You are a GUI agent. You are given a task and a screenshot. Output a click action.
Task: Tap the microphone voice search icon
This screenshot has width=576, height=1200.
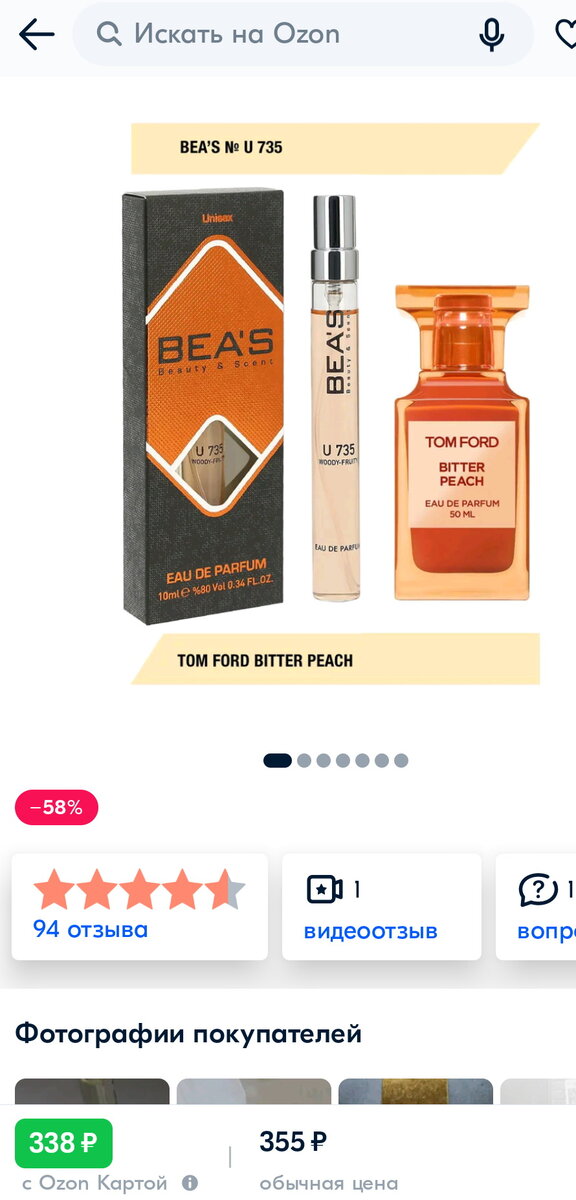pos(491,34)
